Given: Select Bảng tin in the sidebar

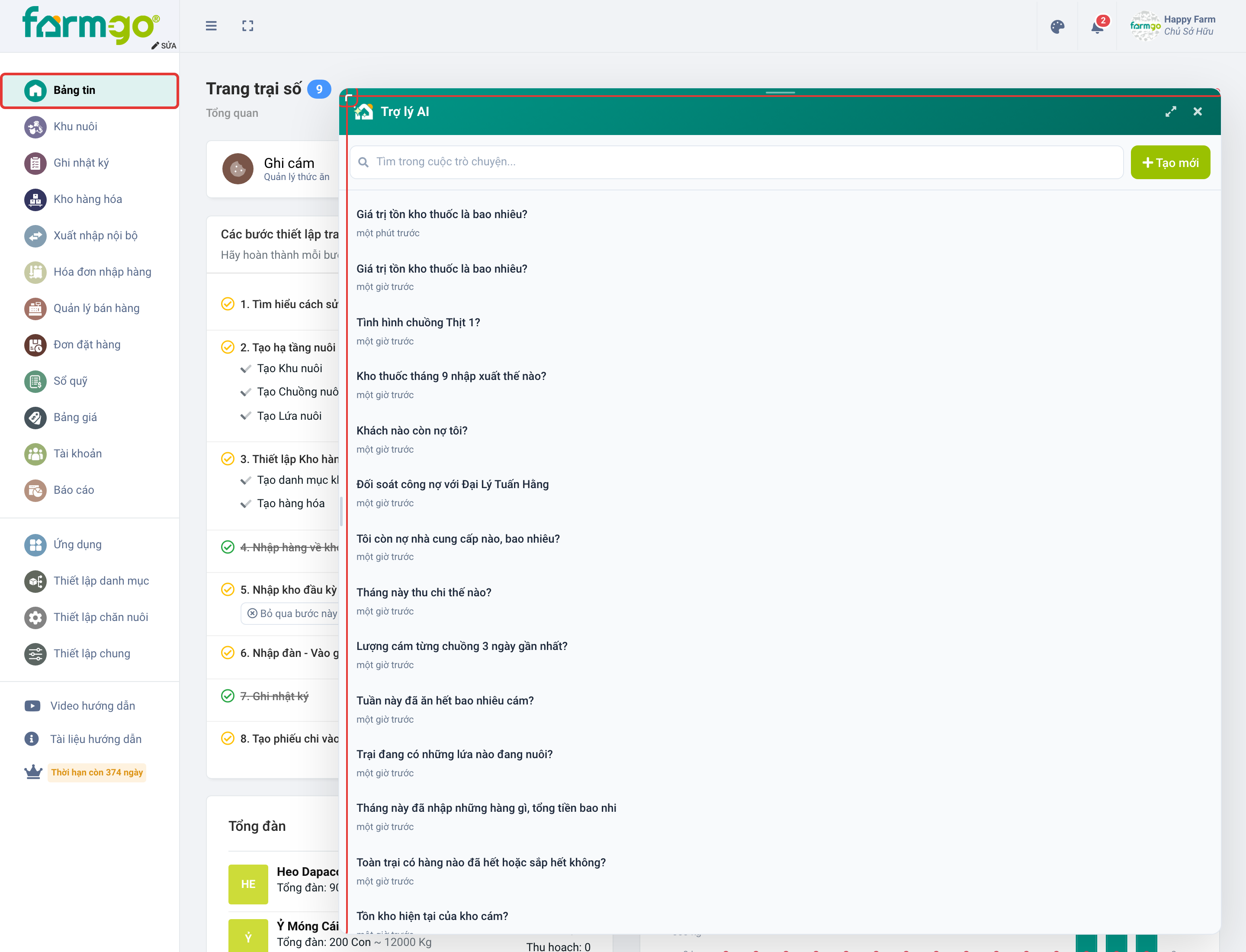Looking at the screenshot, I should click(90, 90).
